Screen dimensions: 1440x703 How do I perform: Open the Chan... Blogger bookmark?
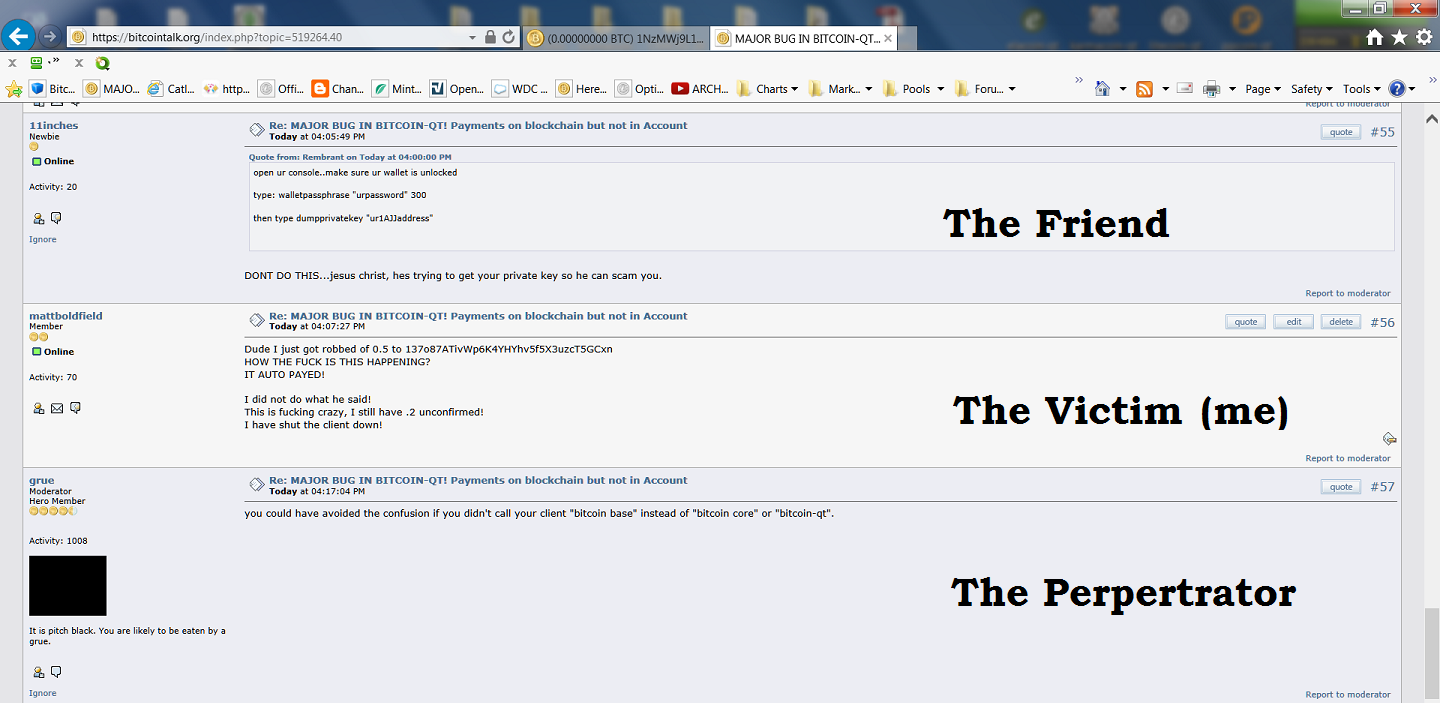[x=338, y=89]
